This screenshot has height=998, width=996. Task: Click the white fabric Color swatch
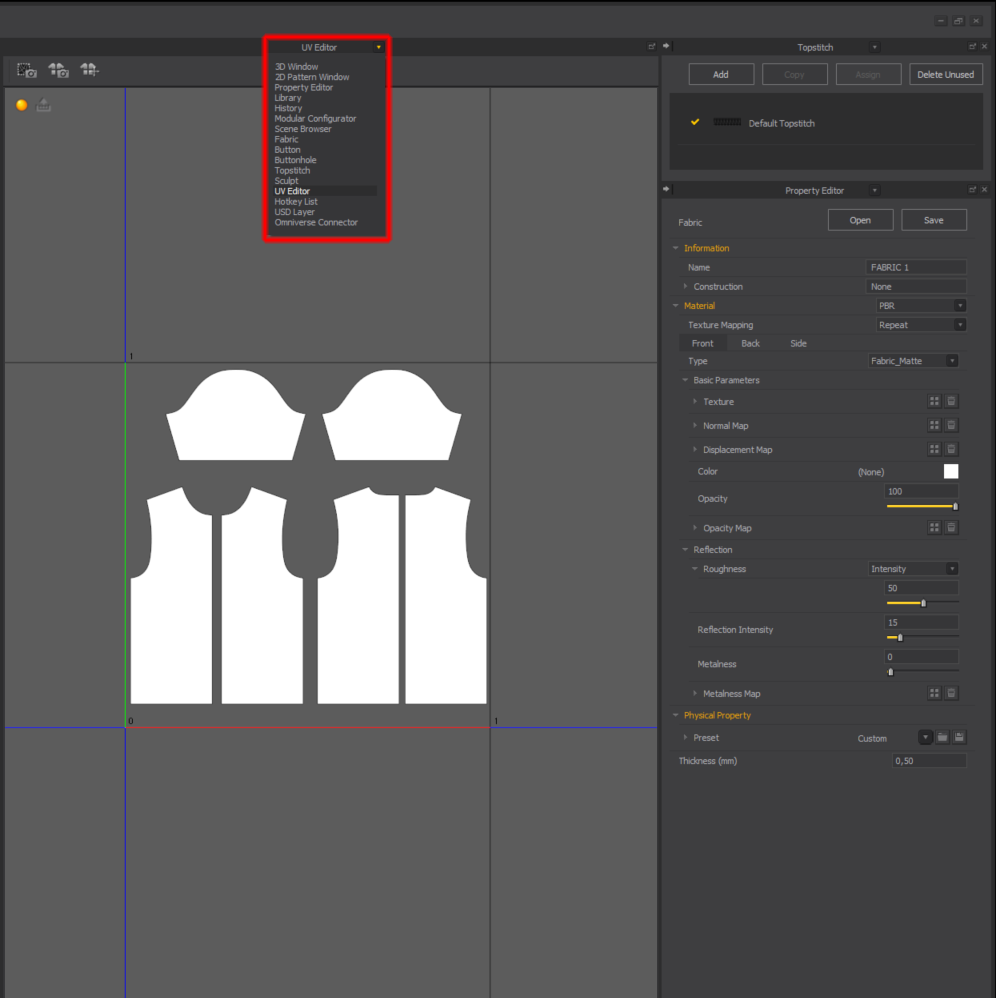click(950, 471)
